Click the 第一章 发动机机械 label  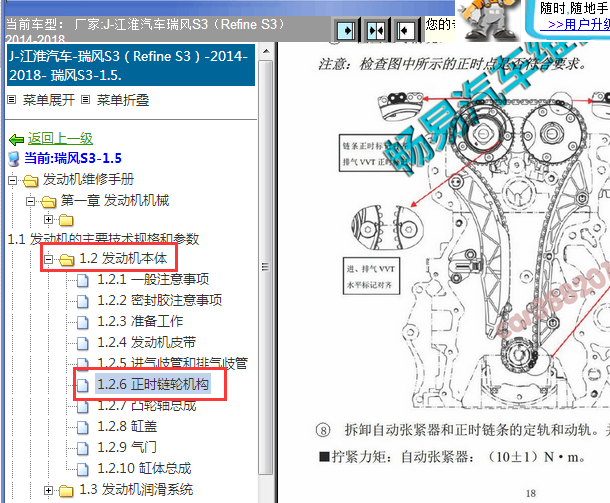[x=115, y=200]
